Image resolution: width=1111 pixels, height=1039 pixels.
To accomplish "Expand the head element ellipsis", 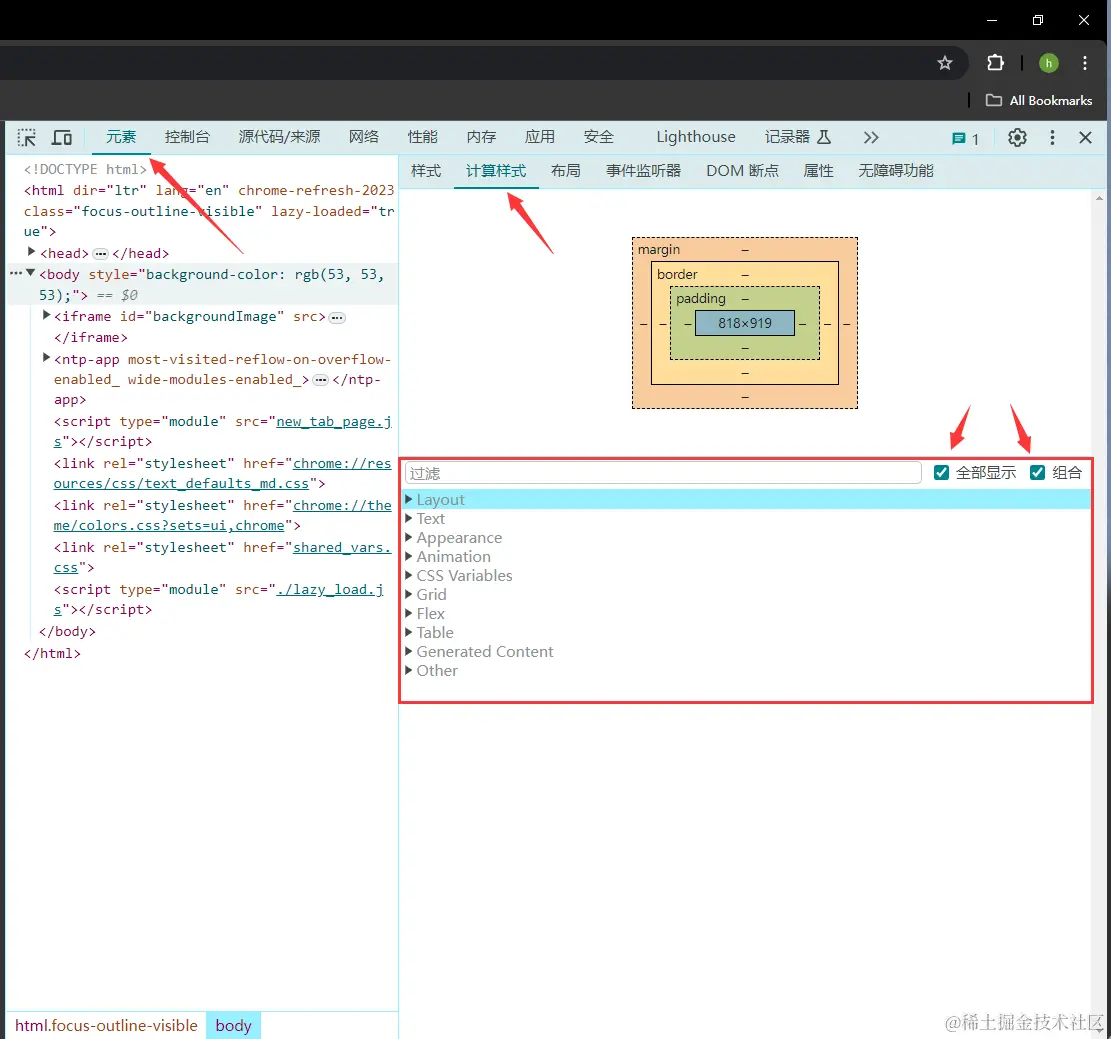I will pos(101,254).
